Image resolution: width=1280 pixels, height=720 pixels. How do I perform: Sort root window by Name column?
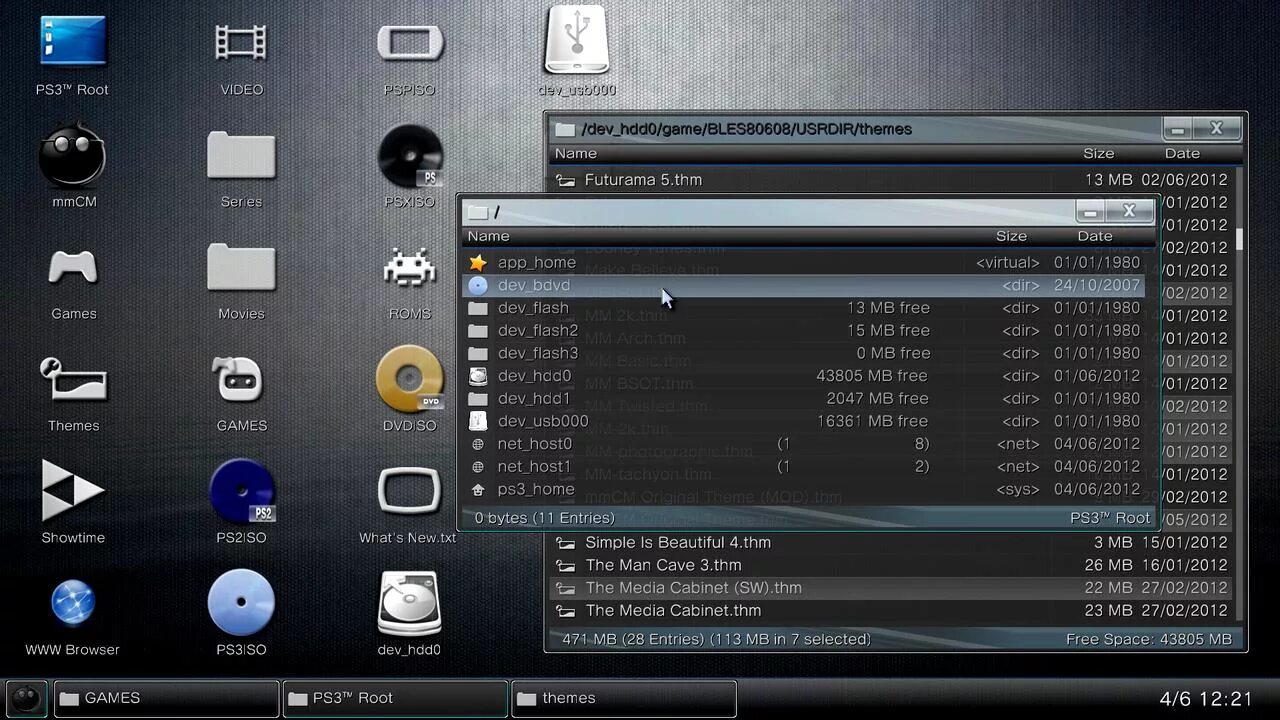pos(488,236)
